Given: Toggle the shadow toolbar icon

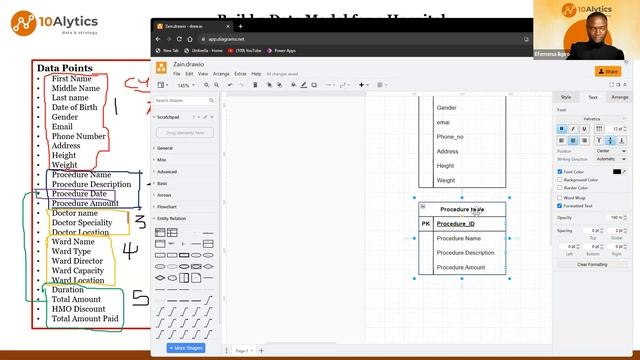Looking at the screenshot, I should tap(314, 85).
